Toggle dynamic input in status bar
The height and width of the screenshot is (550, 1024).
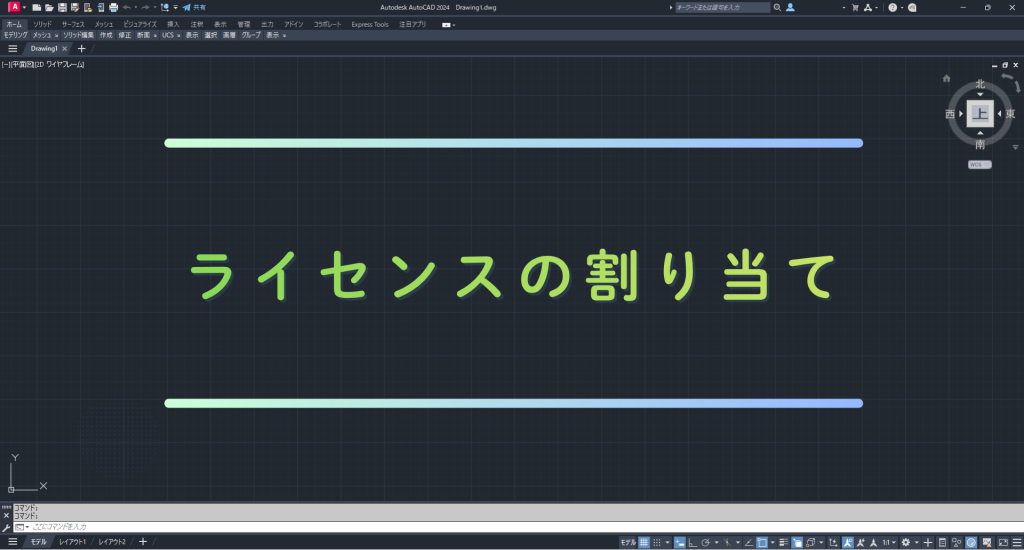point(679,542)
